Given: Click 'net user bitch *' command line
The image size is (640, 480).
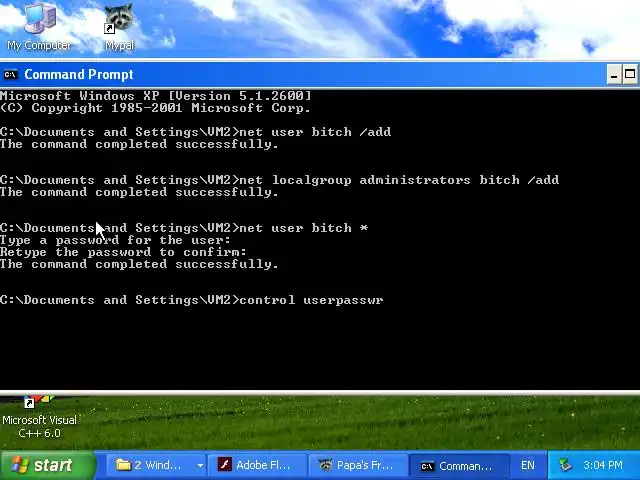Looking at the screenshot, I should pyautogui.click(x=184, y=228).
